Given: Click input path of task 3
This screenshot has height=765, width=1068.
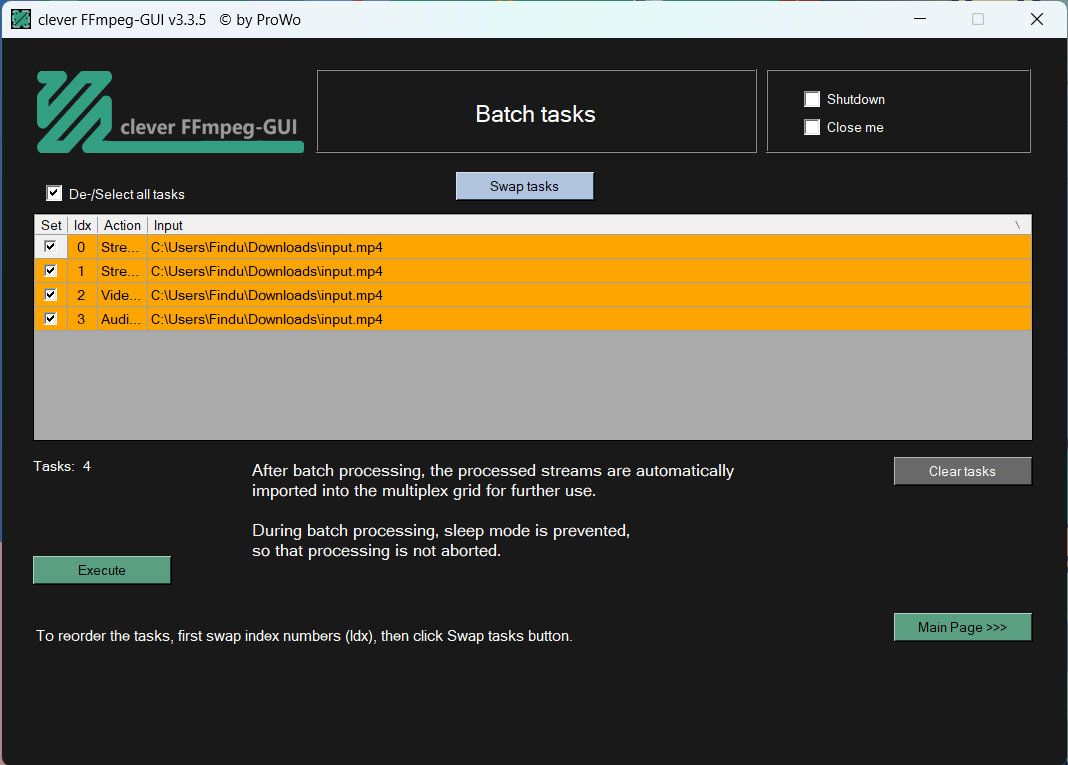Looking at the screenshot, I should coord(589,319).
